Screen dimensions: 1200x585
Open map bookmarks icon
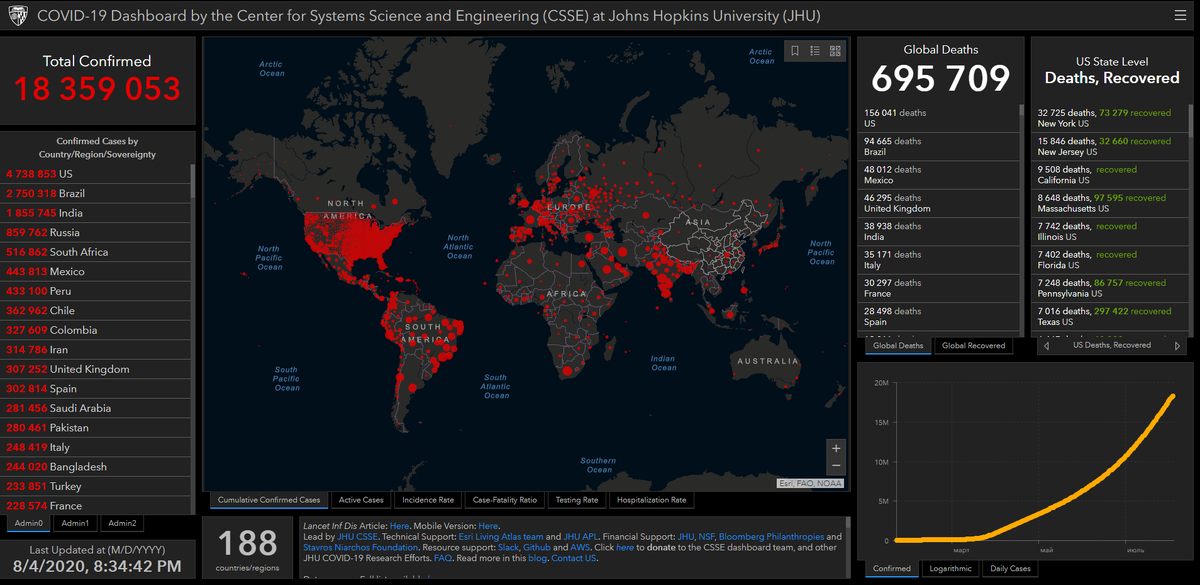(x=795, y=51)
